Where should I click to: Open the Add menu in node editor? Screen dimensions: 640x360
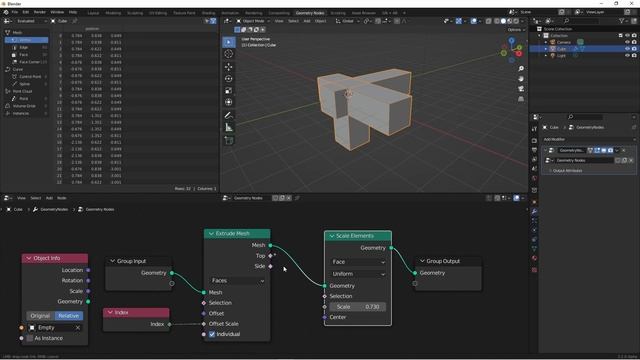[49, 198]
